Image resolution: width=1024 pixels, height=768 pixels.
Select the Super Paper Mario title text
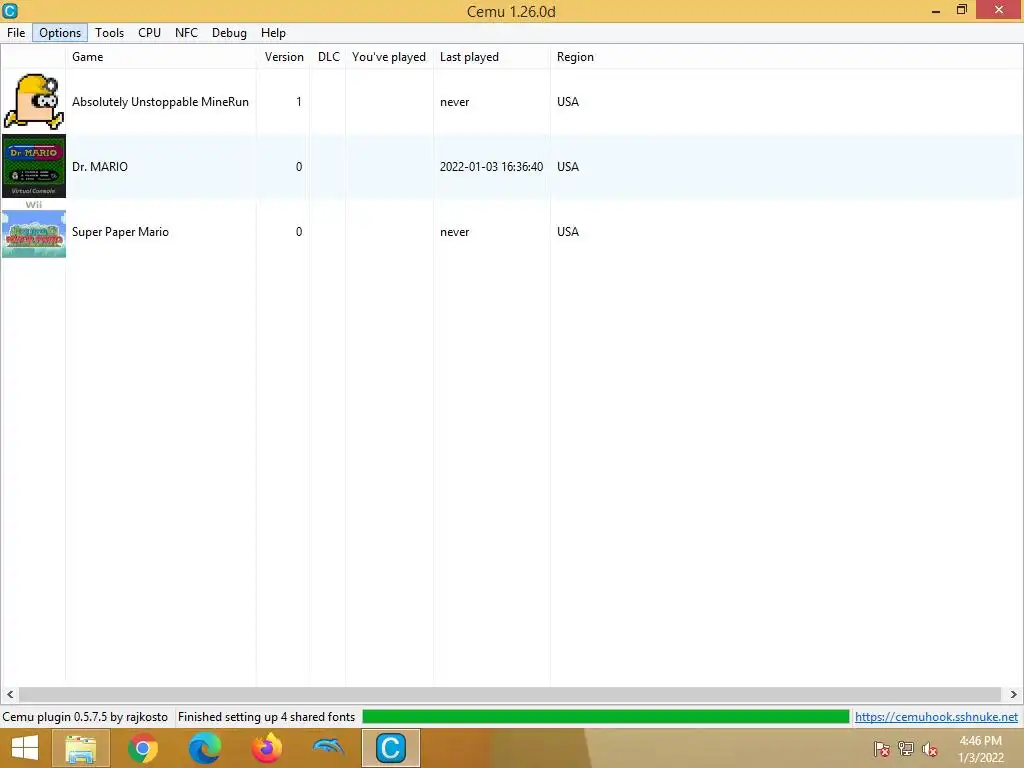pyautogui.click(x=120, y=232)
